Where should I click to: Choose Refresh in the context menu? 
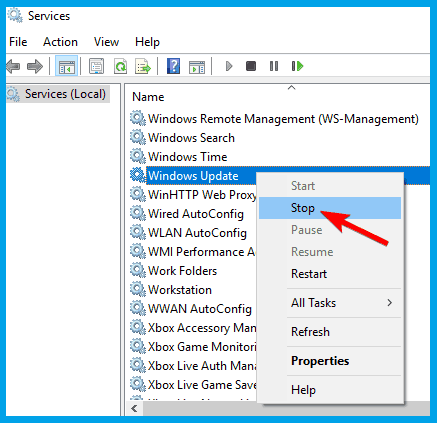330,332
